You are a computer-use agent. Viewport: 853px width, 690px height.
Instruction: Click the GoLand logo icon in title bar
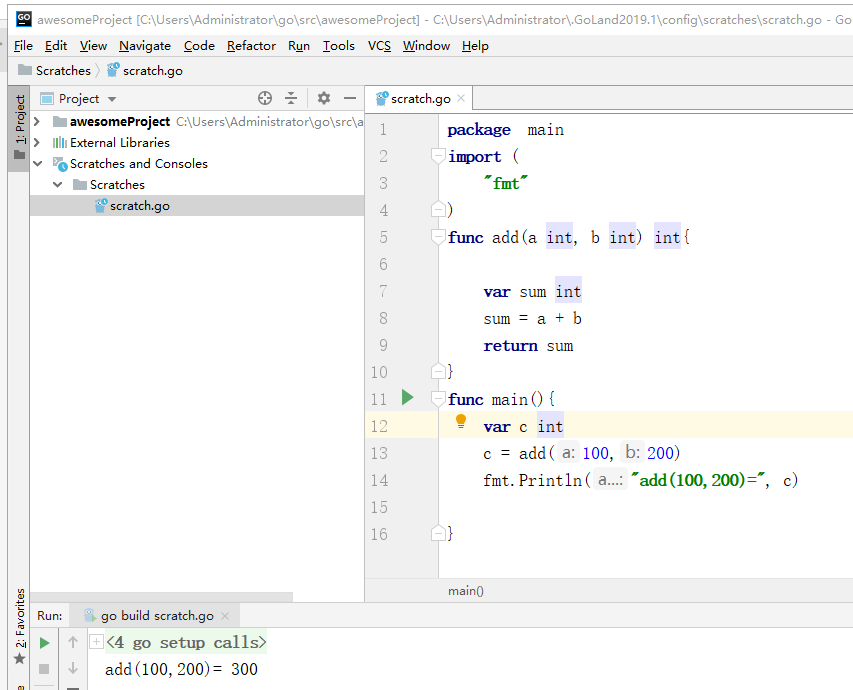[x=24, y=19]
